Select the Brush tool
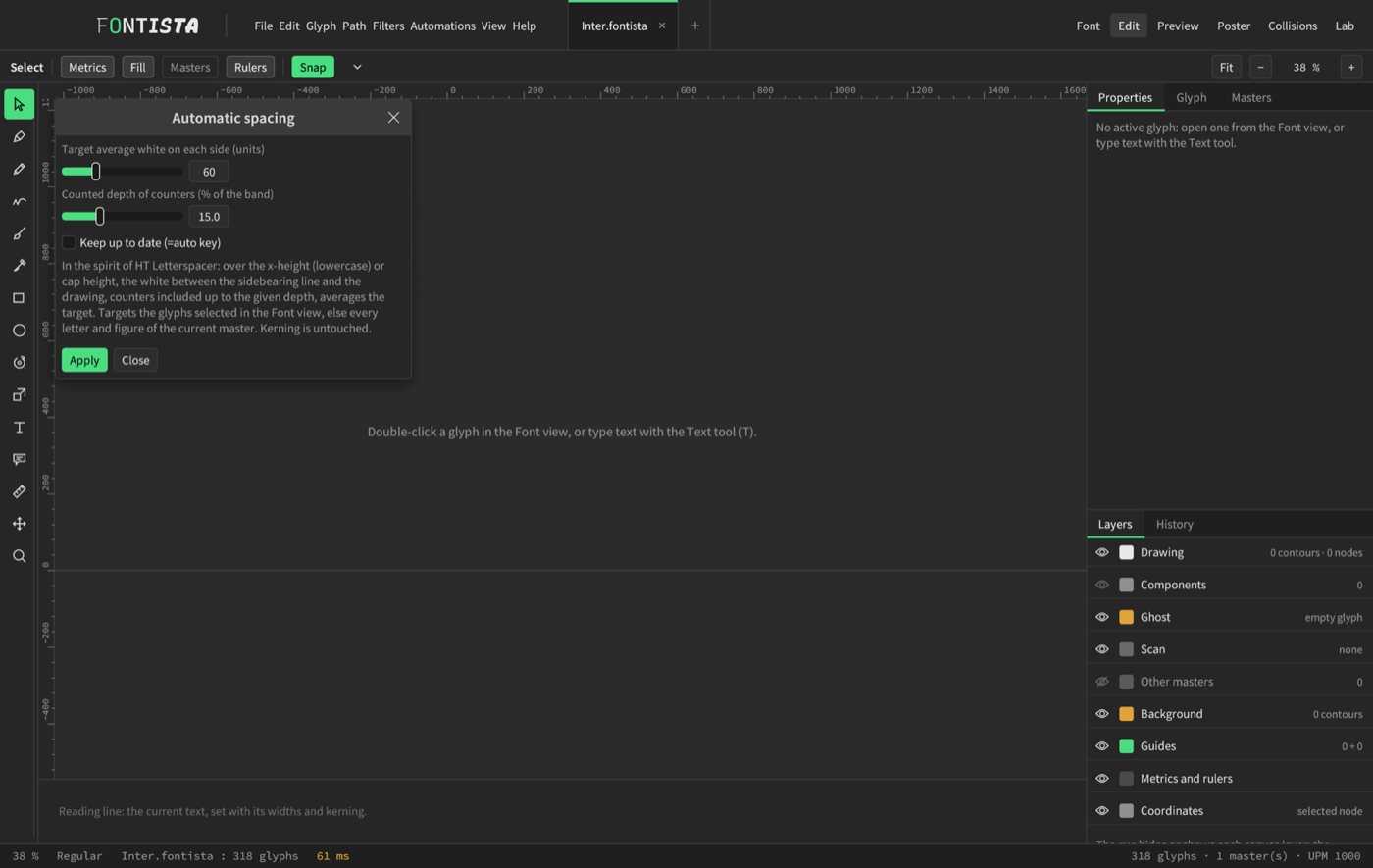Screen dimensions: 1373x868 [x=19, y=233]
